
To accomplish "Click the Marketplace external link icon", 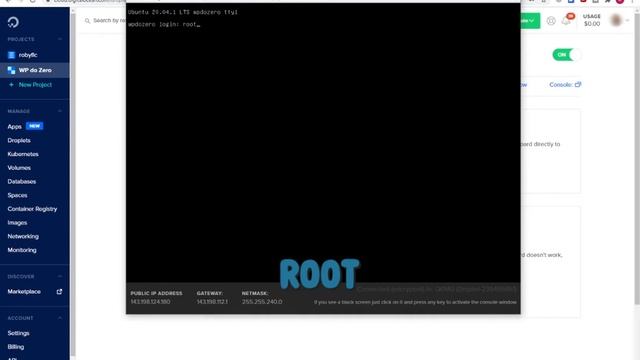I will click(59, 291).
